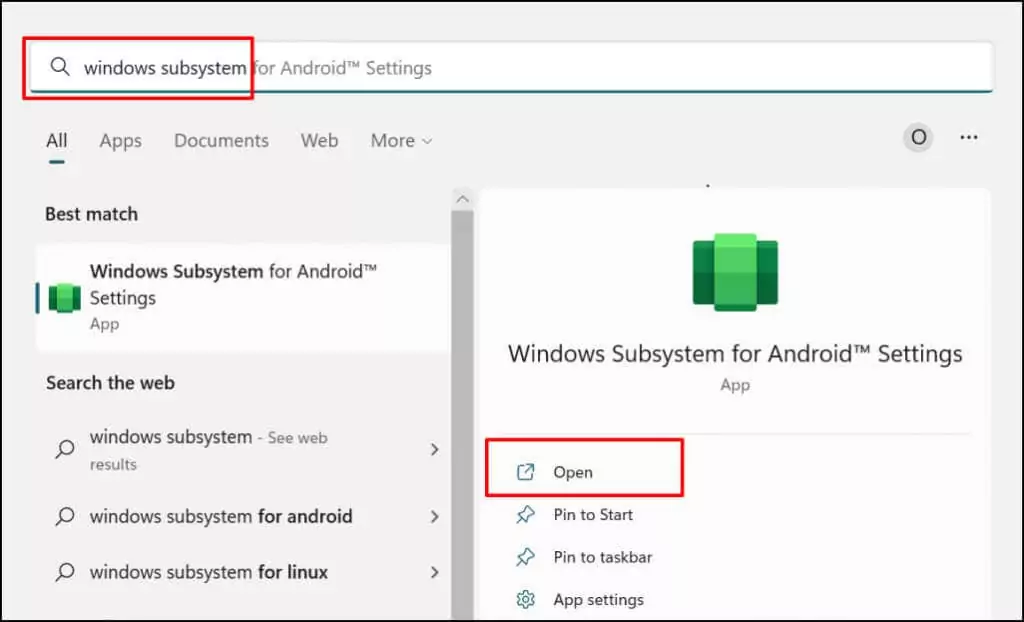The image size is (1024, 622).
Task: Open the three-dot options menu
Action: click(x=968, y=137)
